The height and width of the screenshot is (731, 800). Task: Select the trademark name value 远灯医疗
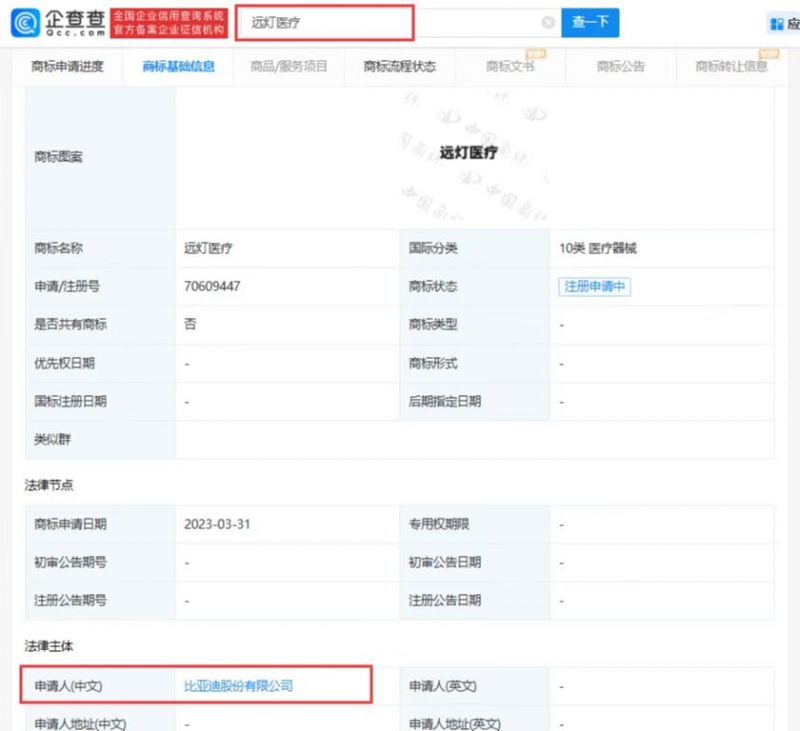[x=208, y=248]
